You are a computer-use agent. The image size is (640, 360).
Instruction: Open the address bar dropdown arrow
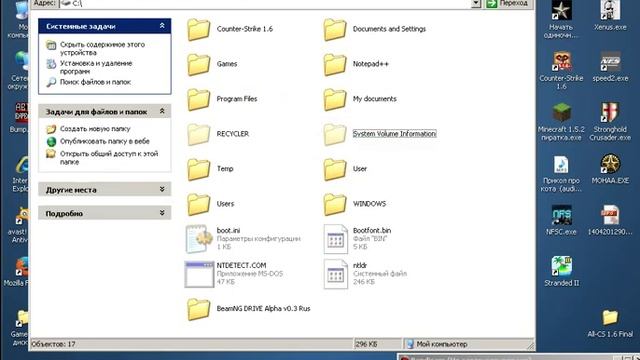click(476, 4)
